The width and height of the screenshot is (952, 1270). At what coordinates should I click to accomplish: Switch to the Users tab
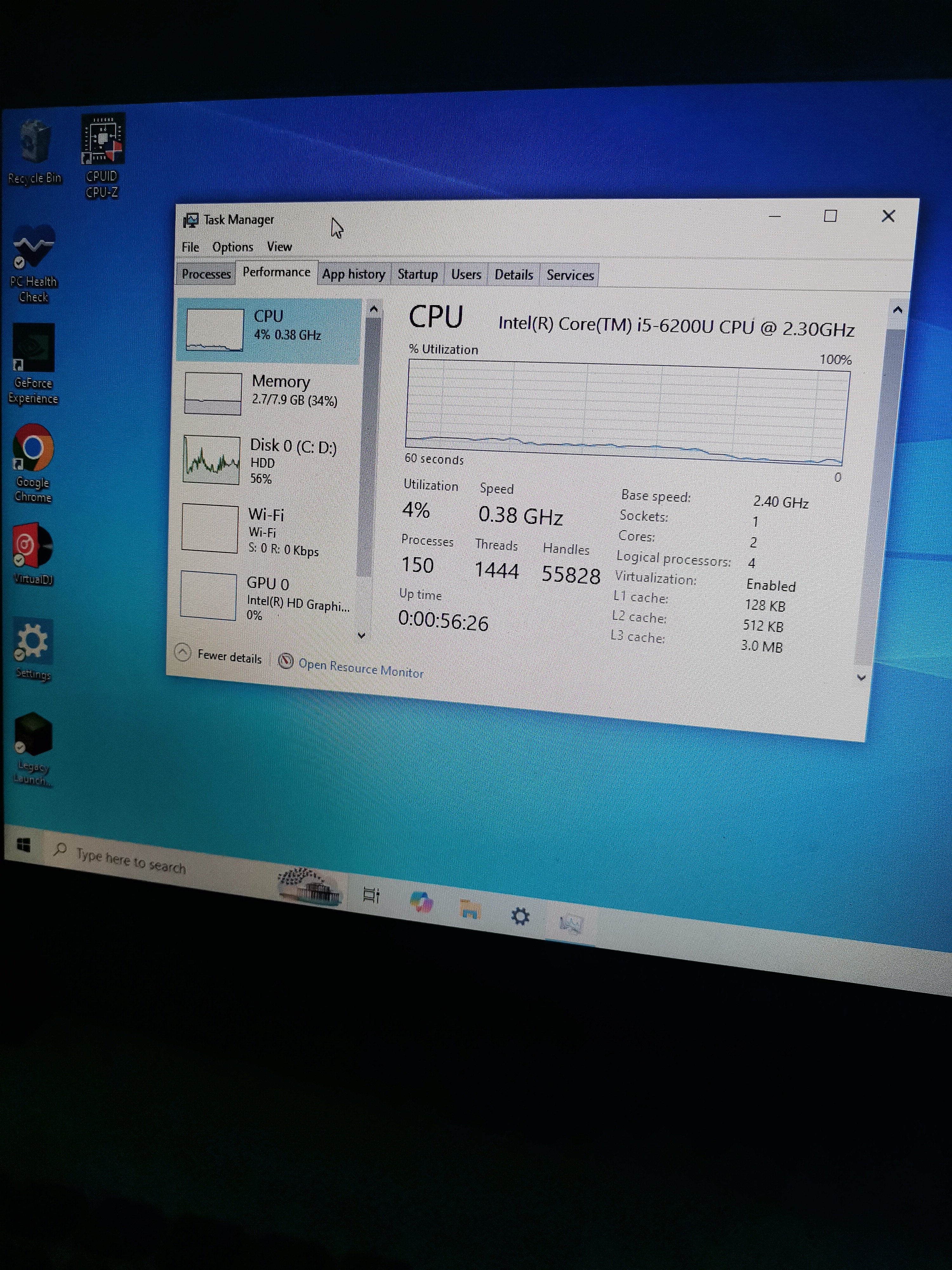(466, 274)
